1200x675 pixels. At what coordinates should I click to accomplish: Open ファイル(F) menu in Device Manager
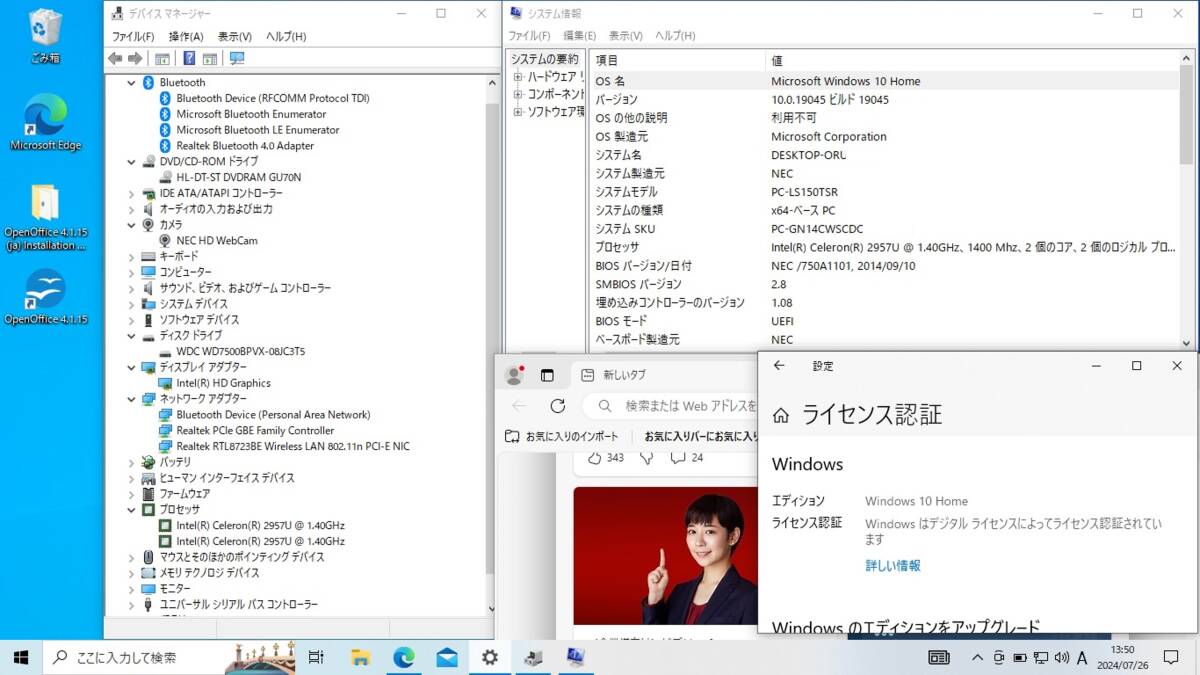coord(132,36)
